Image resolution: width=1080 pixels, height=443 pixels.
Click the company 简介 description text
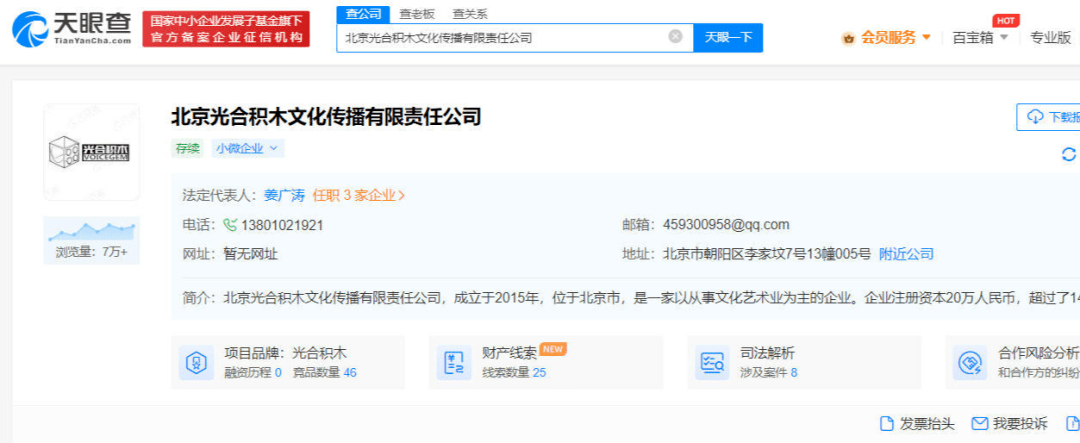(x=651, y=298)
